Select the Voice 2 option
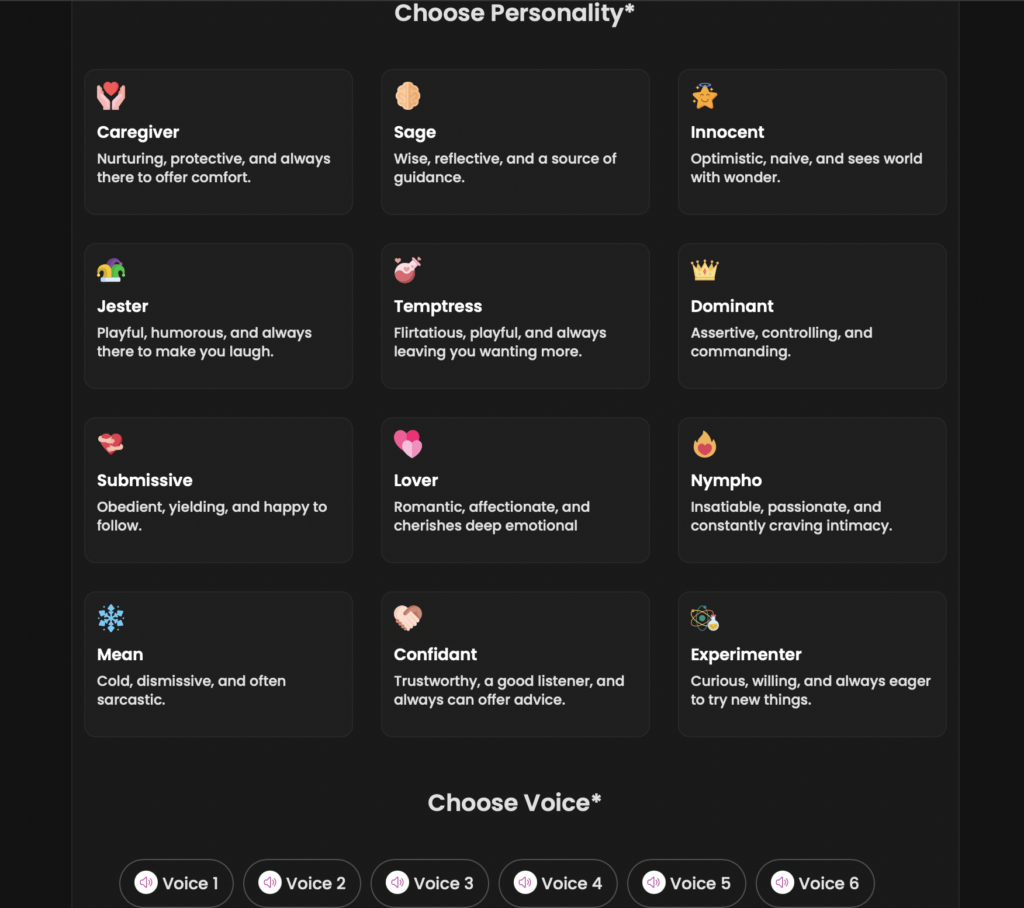The image size is (1024, 908). tap(302, 883)
